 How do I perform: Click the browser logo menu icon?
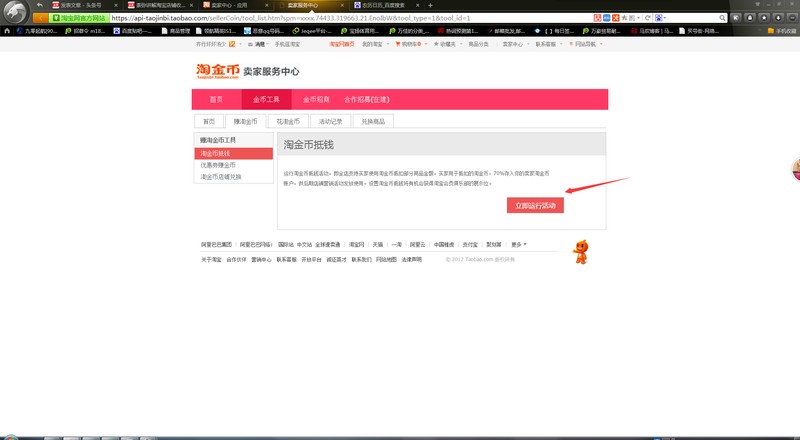click(x=15, y=12)
